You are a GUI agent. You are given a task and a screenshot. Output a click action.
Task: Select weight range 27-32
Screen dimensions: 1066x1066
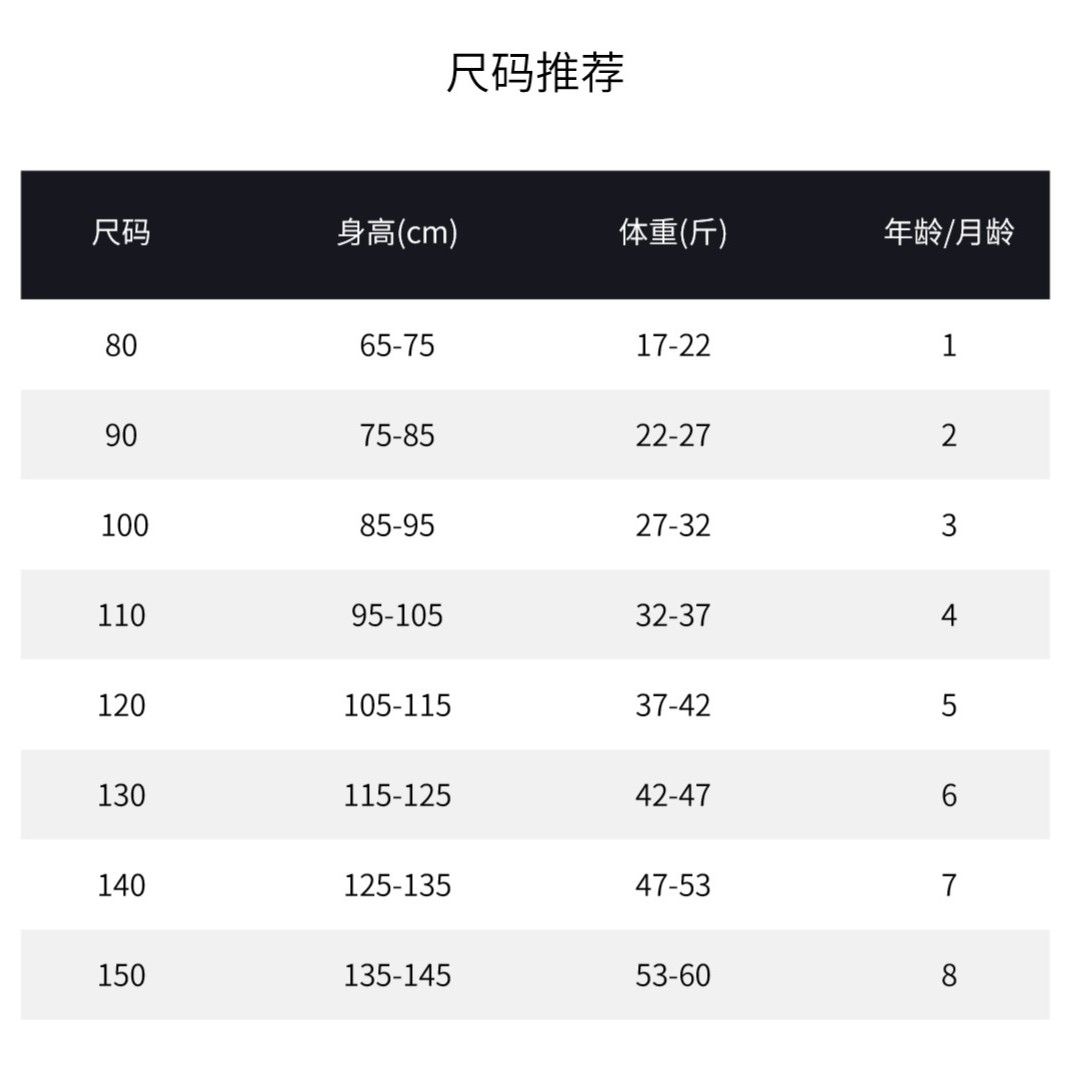[673, 525]
